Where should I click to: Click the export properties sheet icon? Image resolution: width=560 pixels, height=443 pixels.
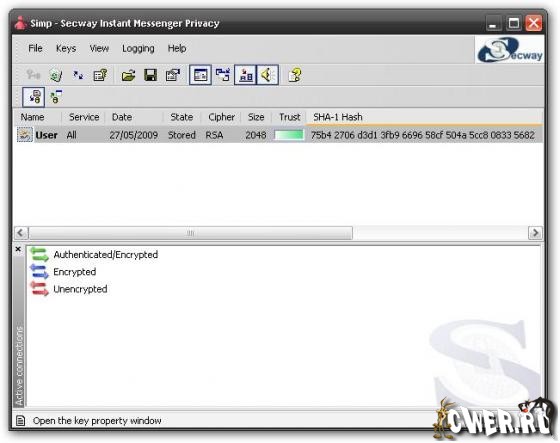[x=173, y=75]
